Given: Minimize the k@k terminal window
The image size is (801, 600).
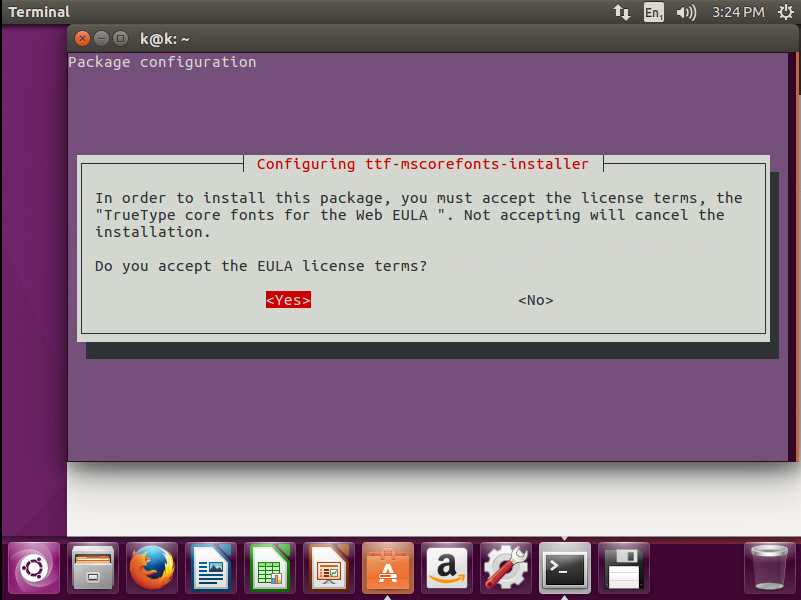Looking at the screenshot, I should [102, 38].
